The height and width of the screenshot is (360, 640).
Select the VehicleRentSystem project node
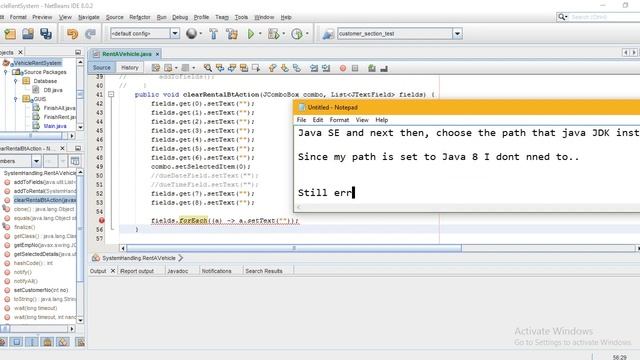coord(38,63)
